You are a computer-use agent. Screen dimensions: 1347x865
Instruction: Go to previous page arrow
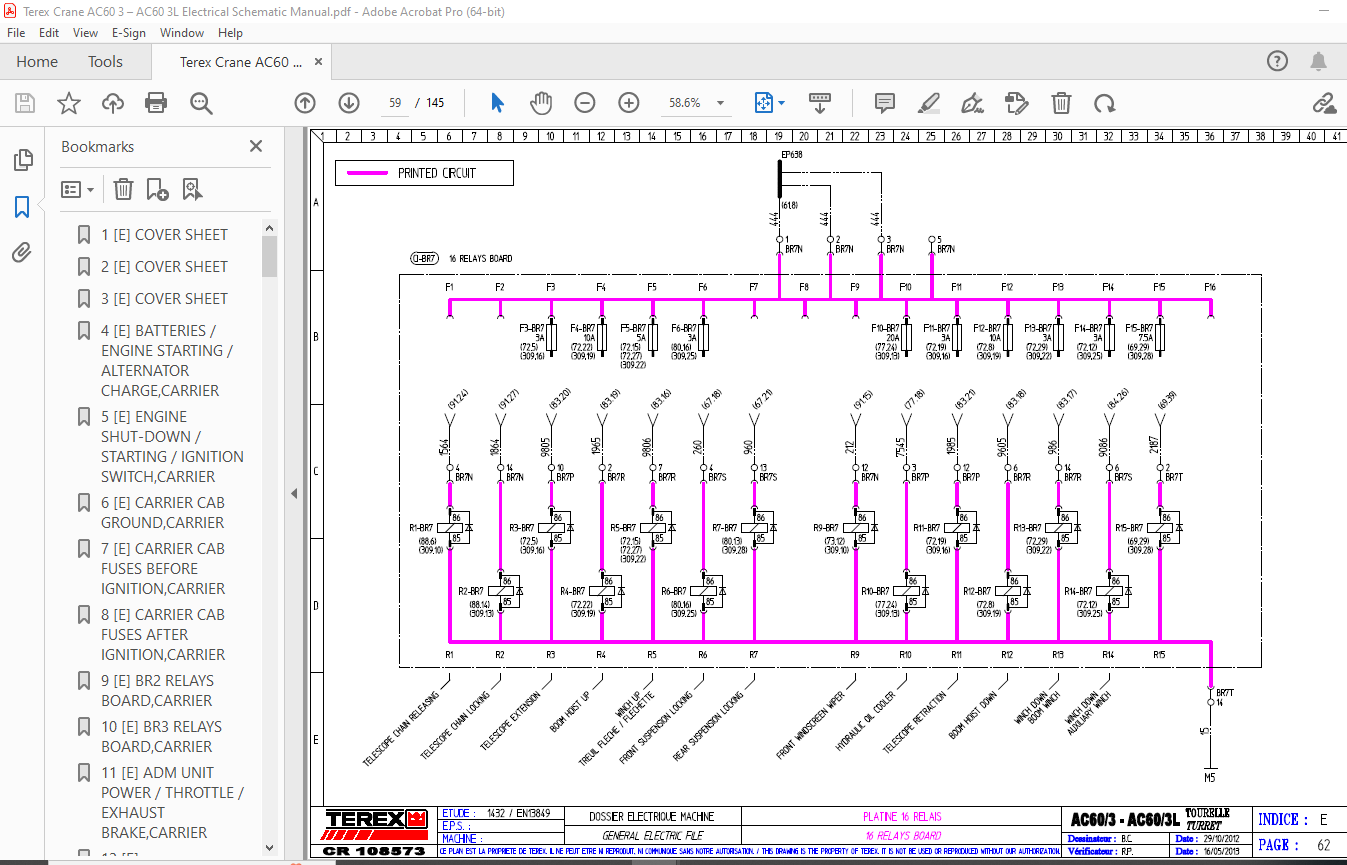click(305, 102)
